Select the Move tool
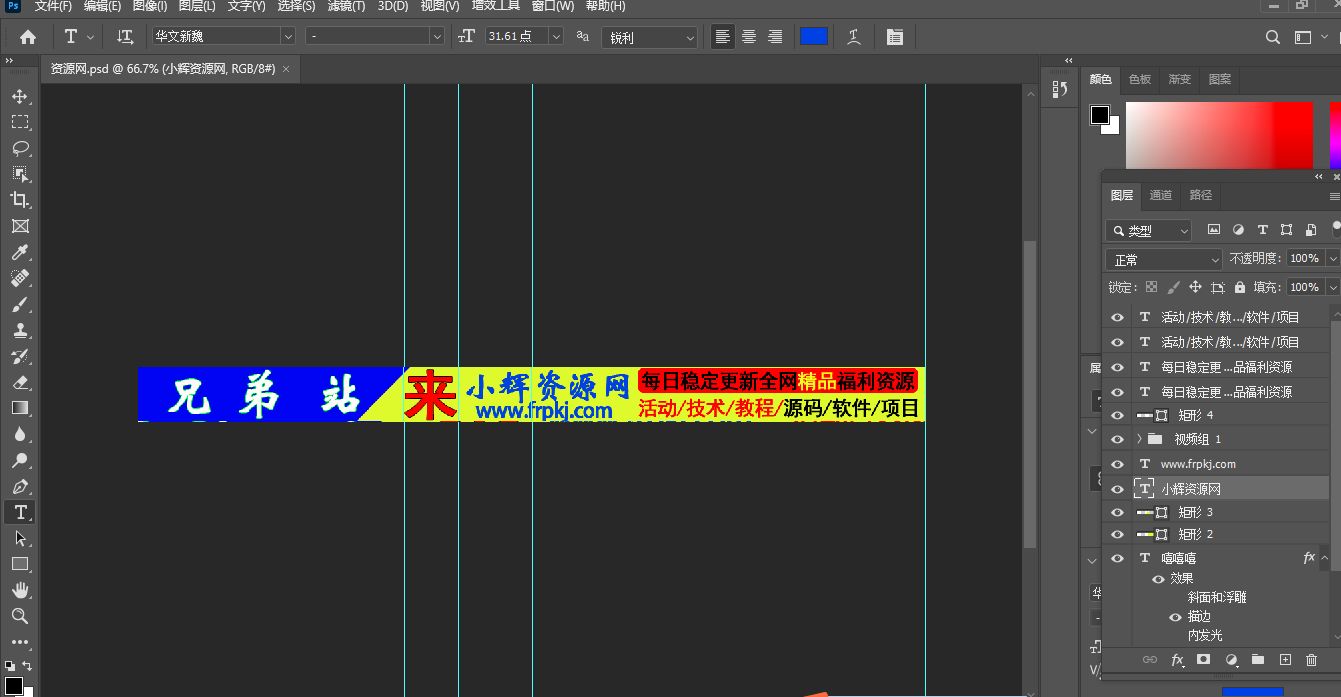 point(20,96)
